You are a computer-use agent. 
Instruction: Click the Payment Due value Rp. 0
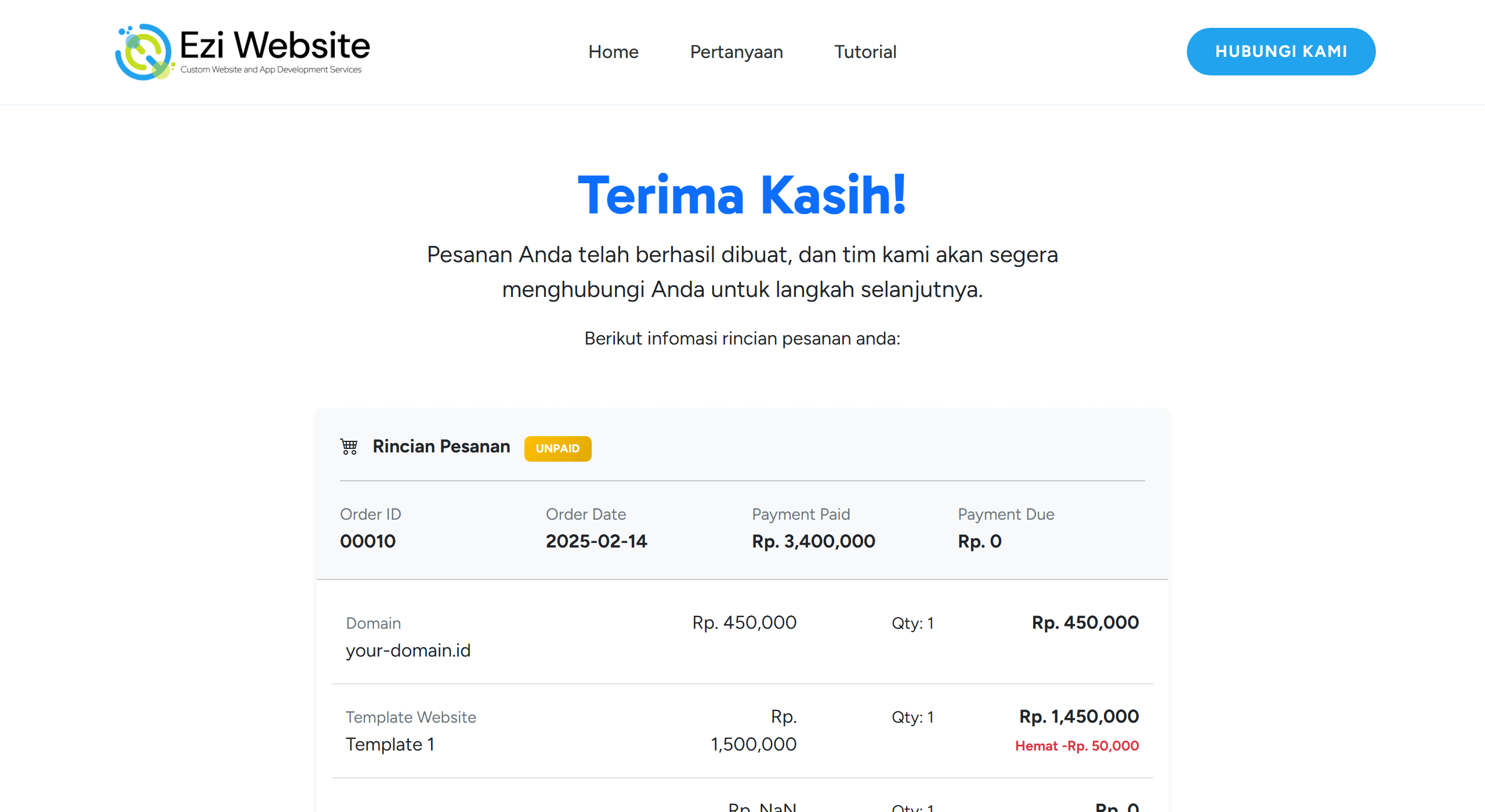979,541
